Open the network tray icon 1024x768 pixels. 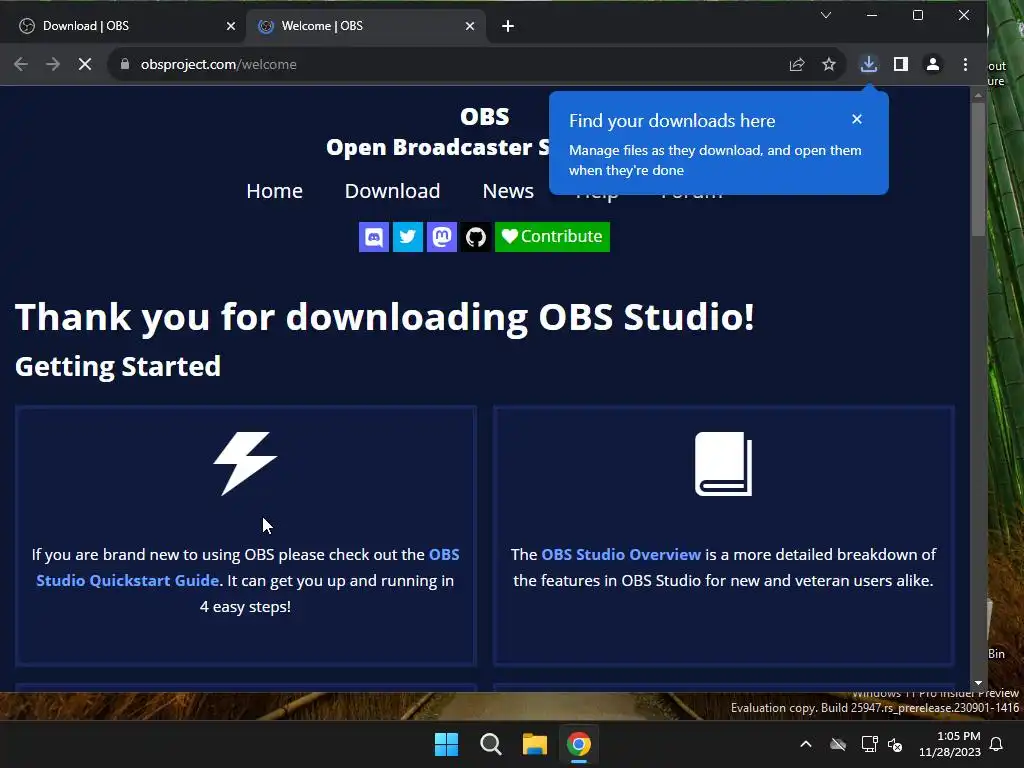(869, 744)
